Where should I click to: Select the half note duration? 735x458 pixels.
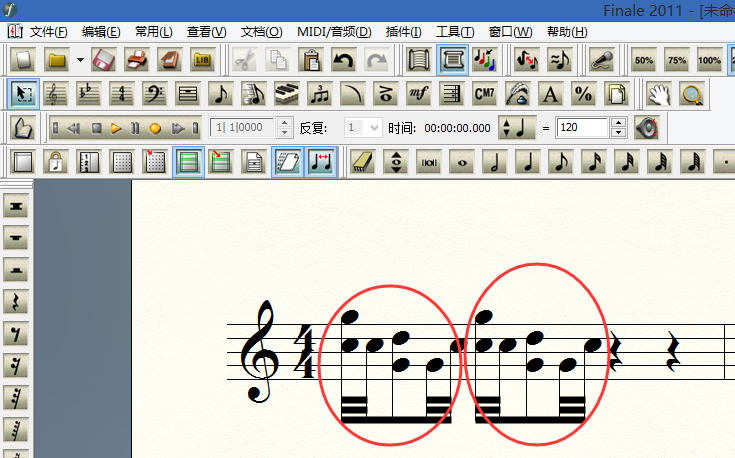click(495, 162)
